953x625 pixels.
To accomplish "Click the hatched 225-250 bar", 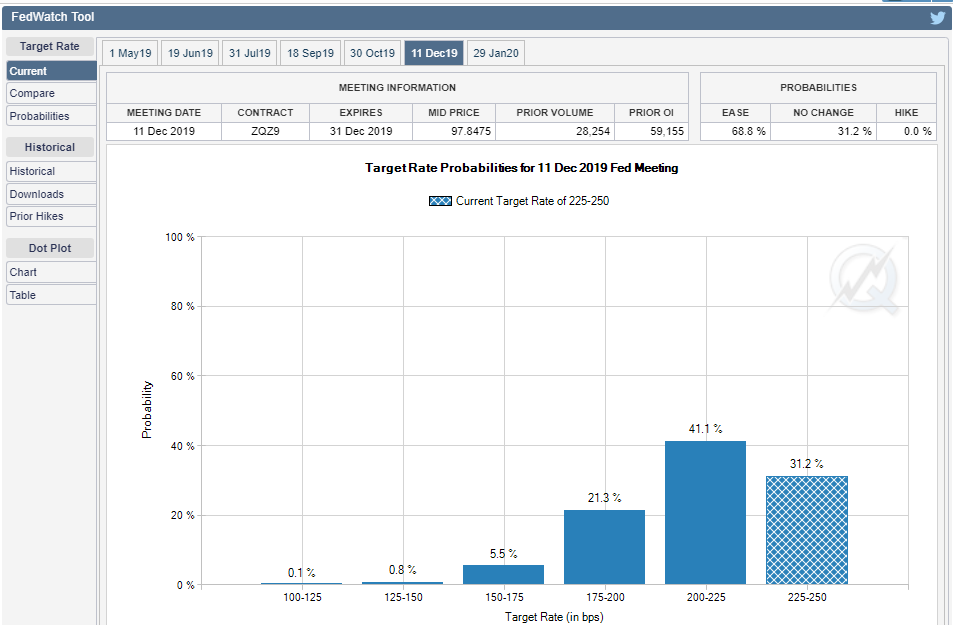I will [x=806, y=530].
